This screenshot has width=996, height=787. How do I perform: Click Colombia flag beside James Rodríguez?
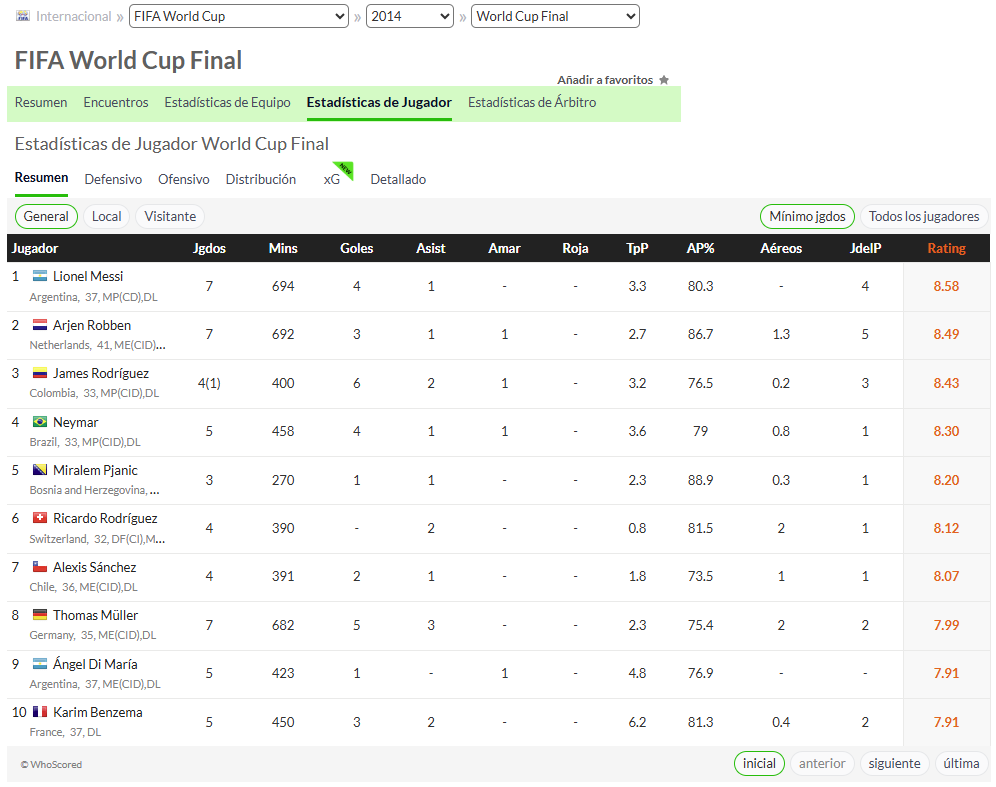[40, 373]
